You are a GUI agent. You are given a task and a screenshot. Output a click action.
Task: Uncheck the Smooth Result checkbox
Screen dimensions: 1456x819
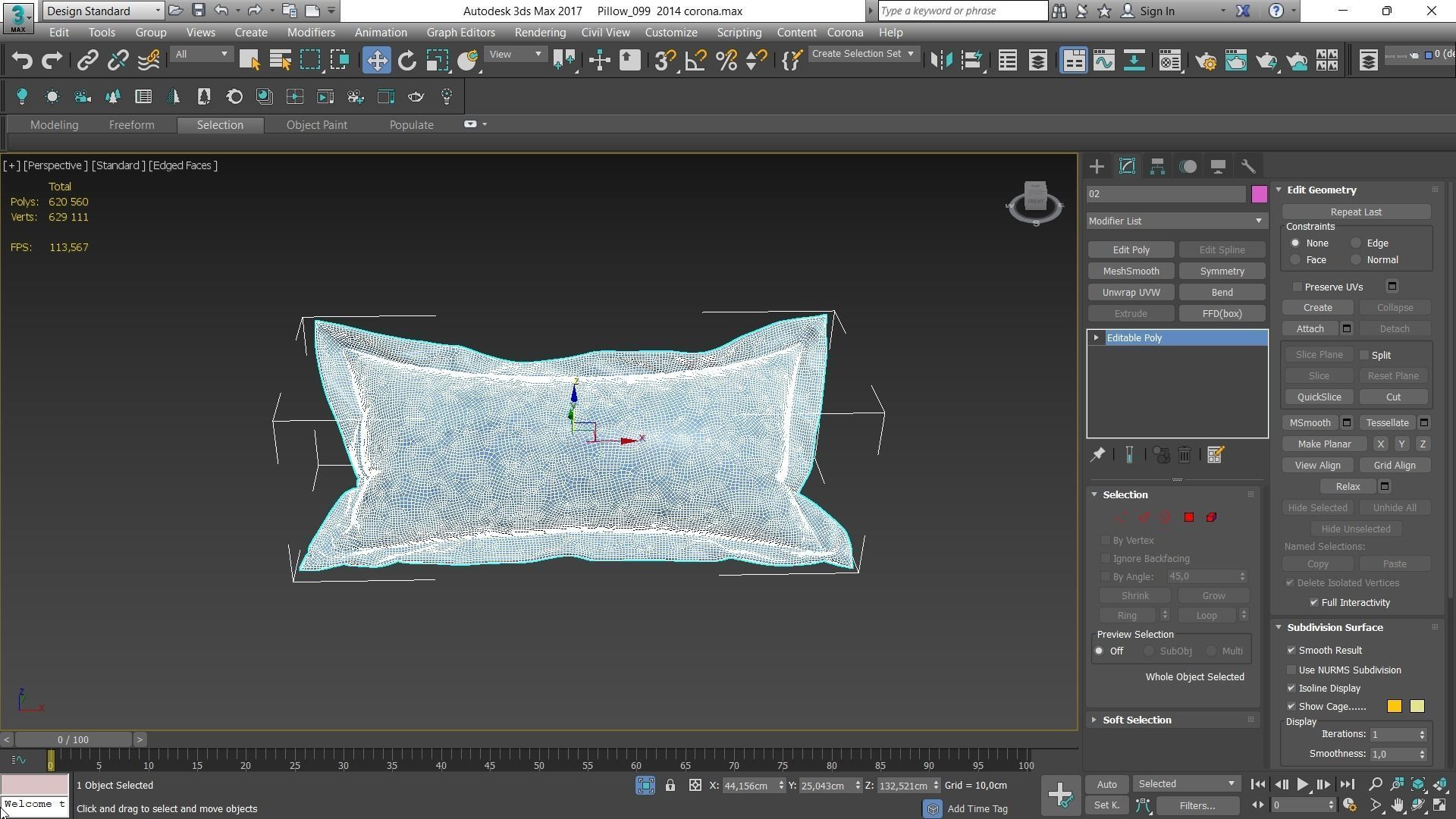pyautogui.click(x=1291, y=651)
